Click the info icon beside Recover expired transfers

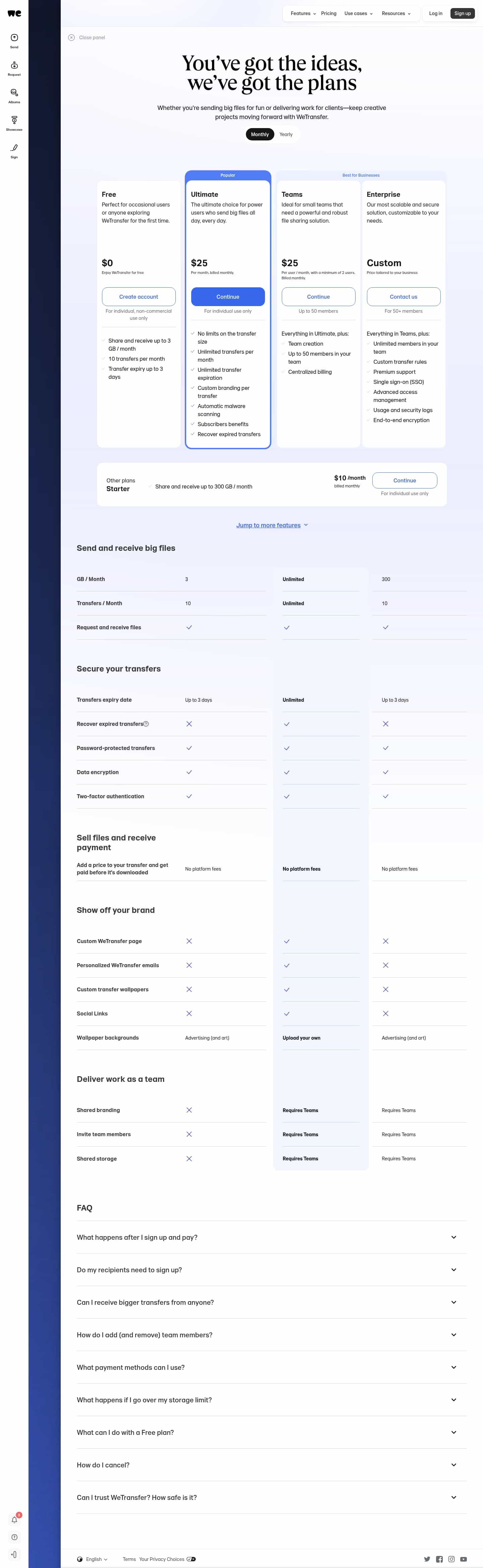click(146, 724)
